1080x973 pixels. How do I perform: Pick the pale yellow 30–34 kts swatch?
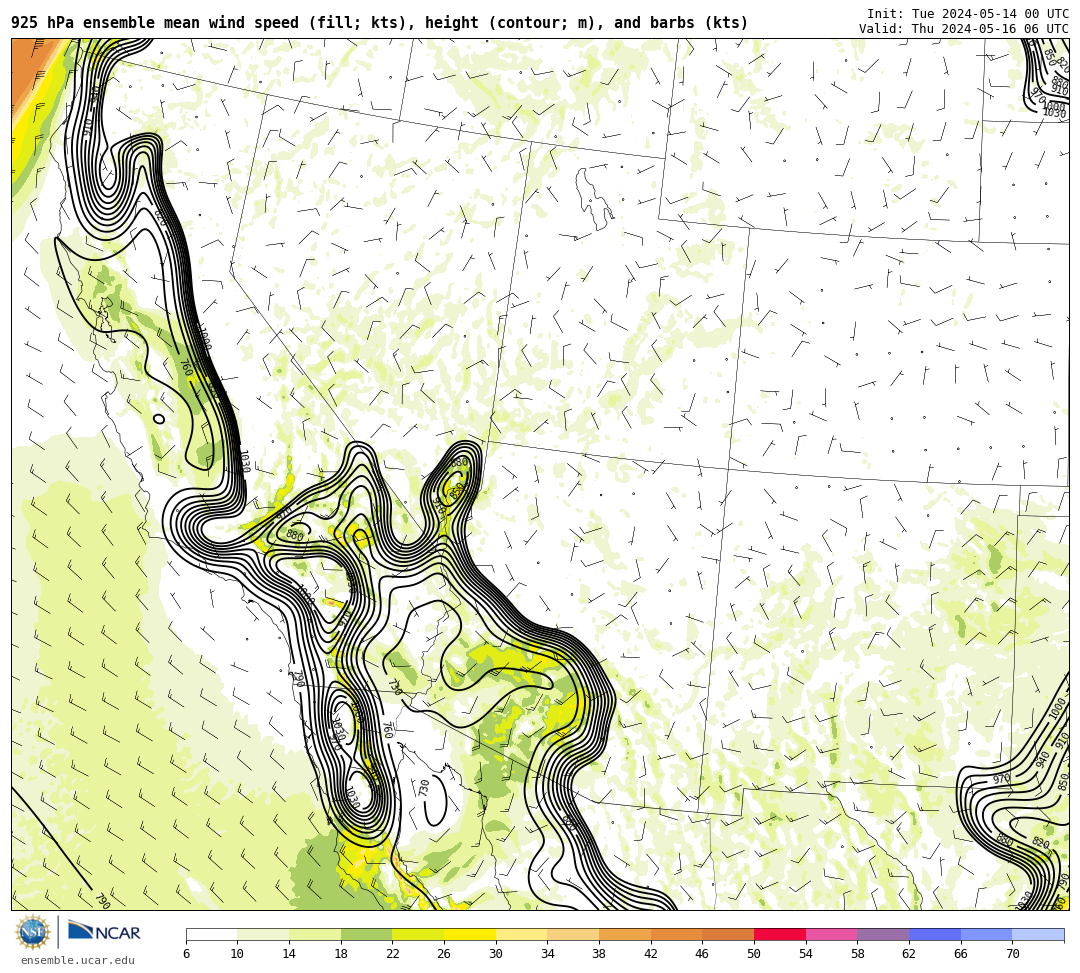[x=521, y=934]
